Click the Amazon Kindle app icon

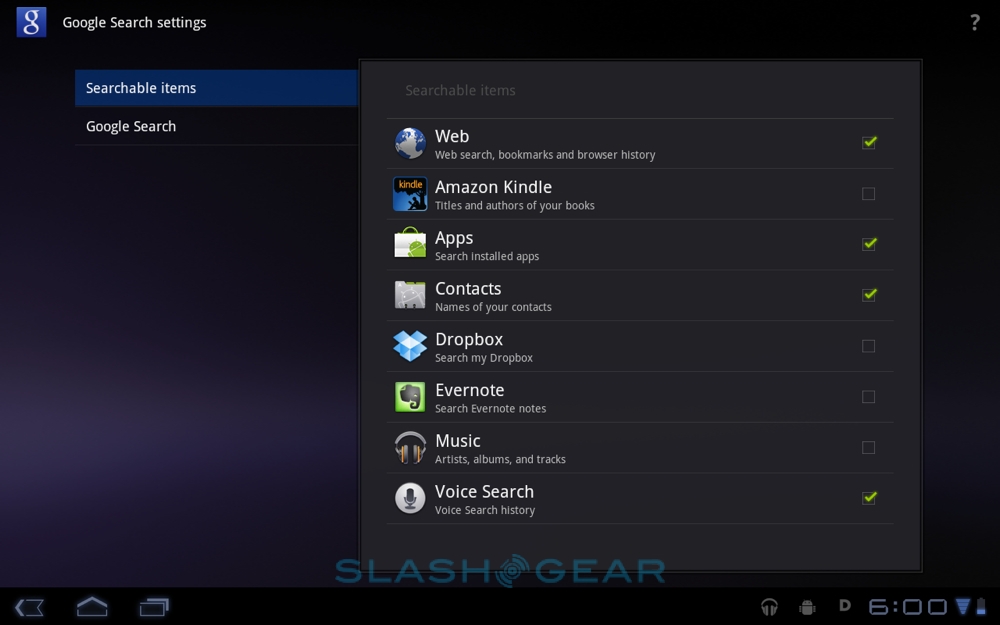410,194
